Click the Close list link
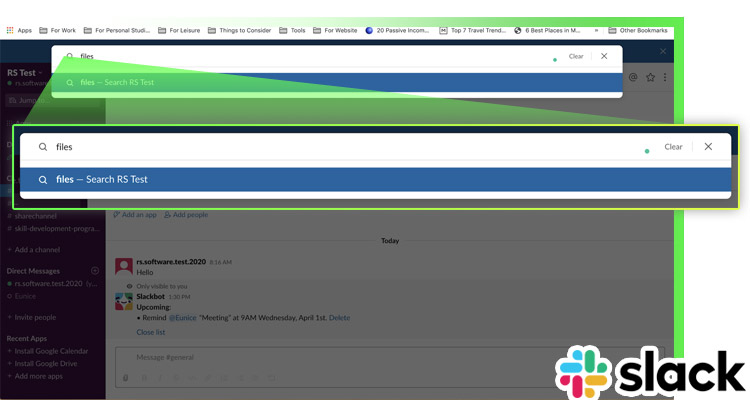Image resolution: width=750 pixels, height=400 pixels. point(151,332)
